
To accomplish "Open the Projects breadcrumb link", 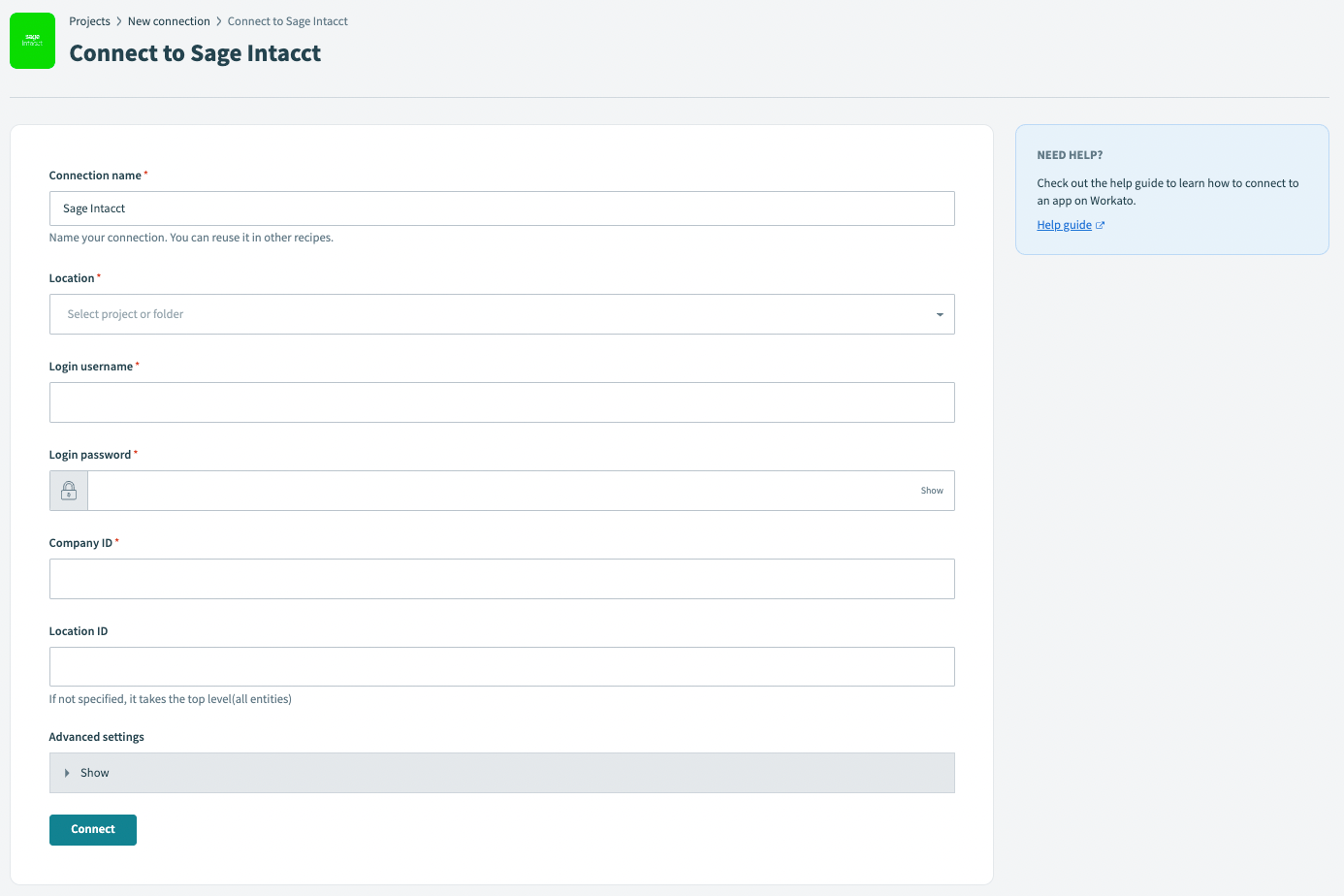I will [x=89, y=20].
